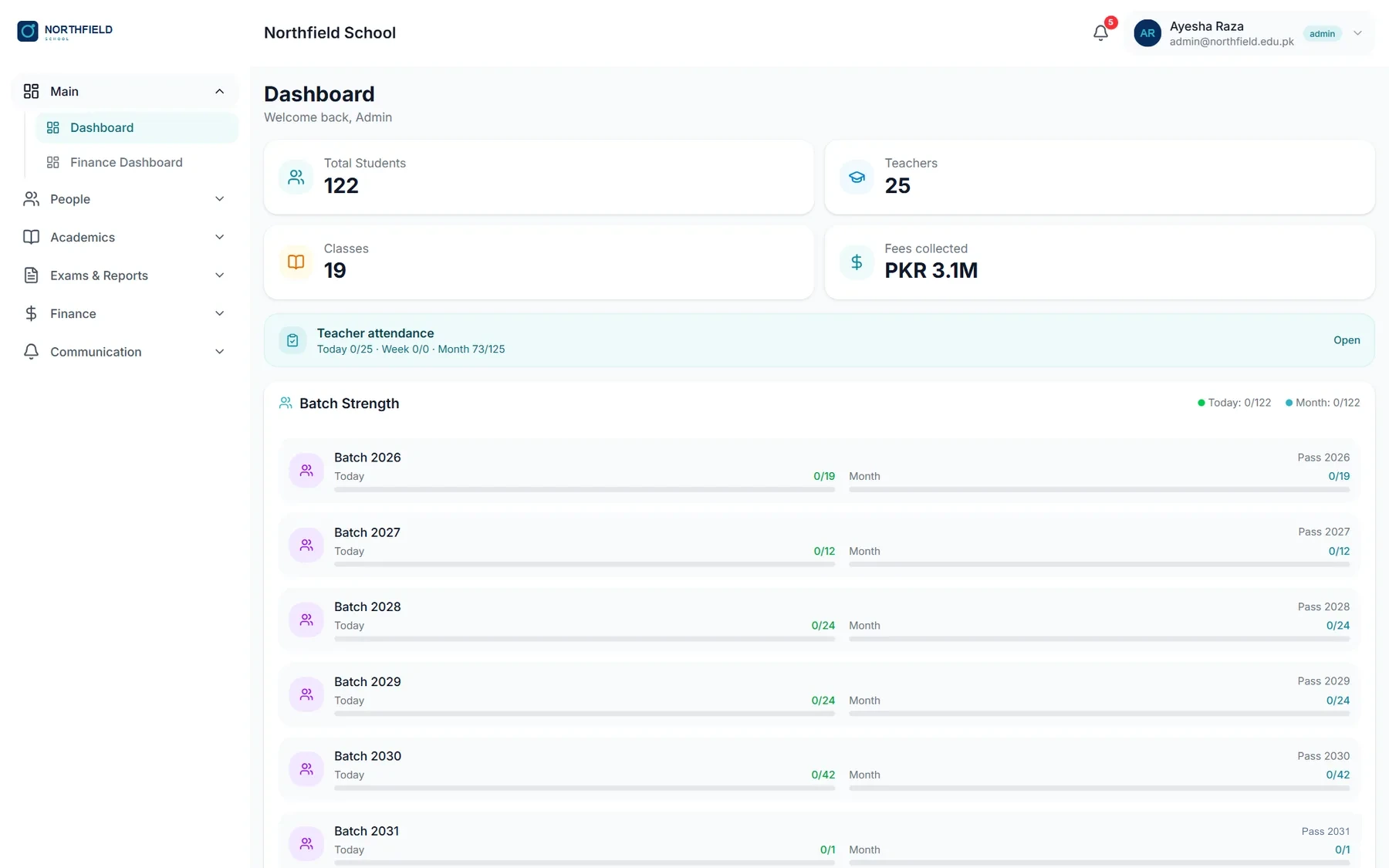The height and width of the screenshot is (868, 1389).
Task: Click the Fees collected PKR 3.1M value
Action: pyautogui.click(x=931, y=271)
